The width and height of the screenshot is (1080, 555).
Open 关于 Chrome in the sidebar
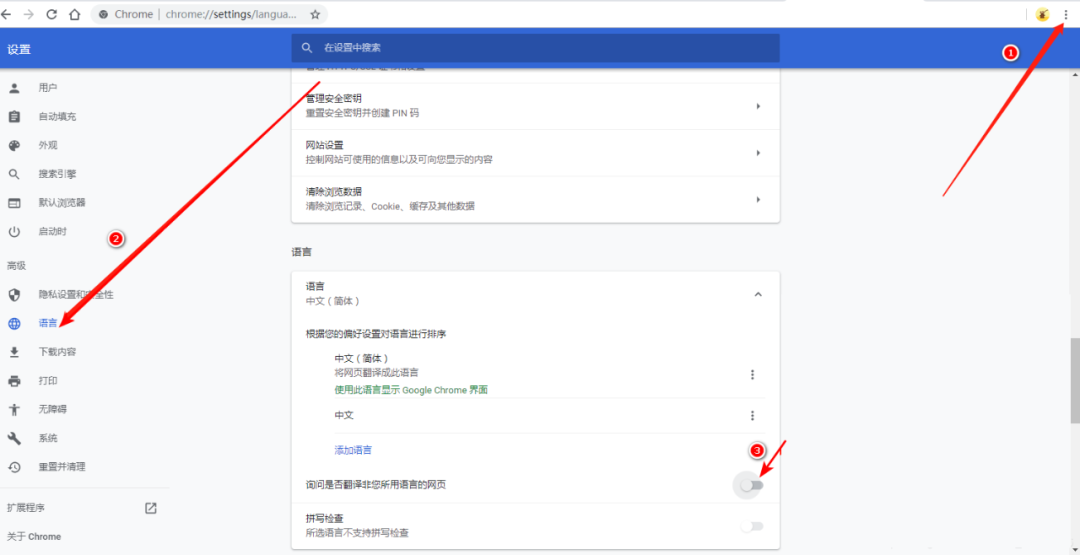point(34,537)
